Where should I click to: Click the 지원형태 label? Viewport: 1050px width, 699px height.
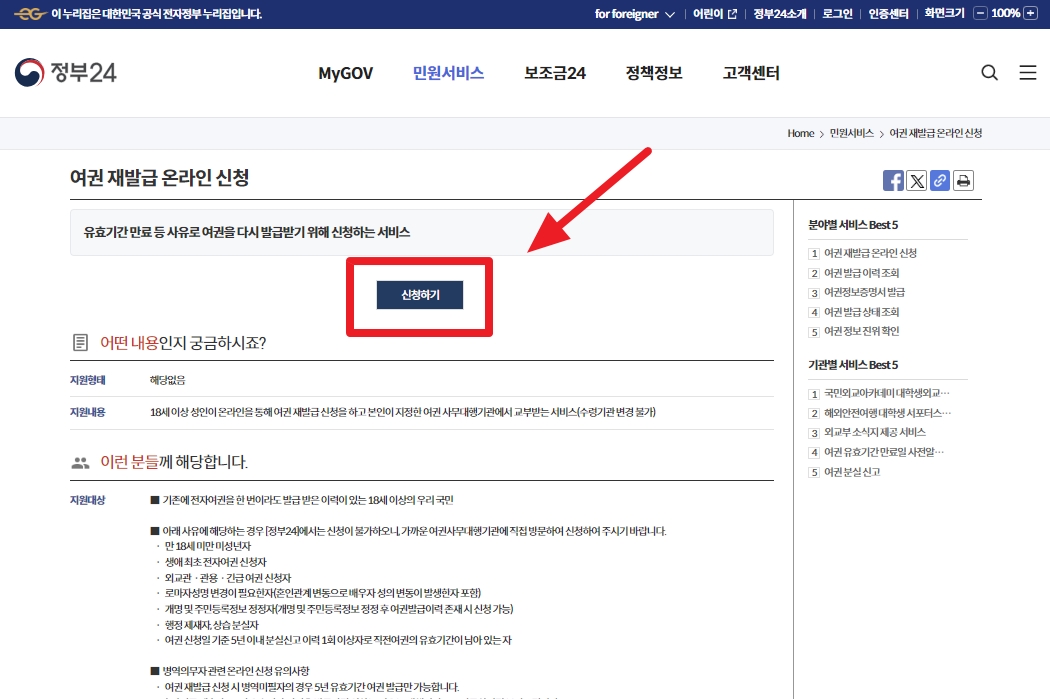click(x=88, y=380)
